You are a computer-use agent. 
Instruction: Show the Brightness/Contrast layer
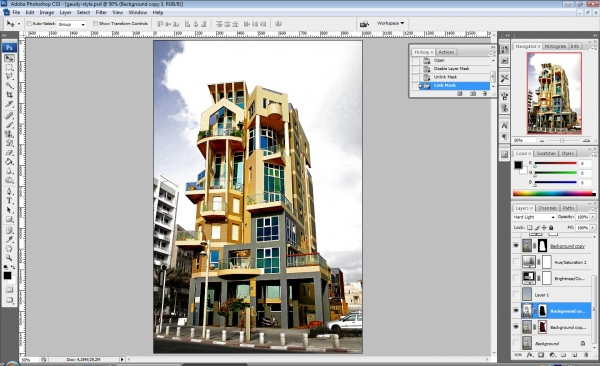[516, 278]
